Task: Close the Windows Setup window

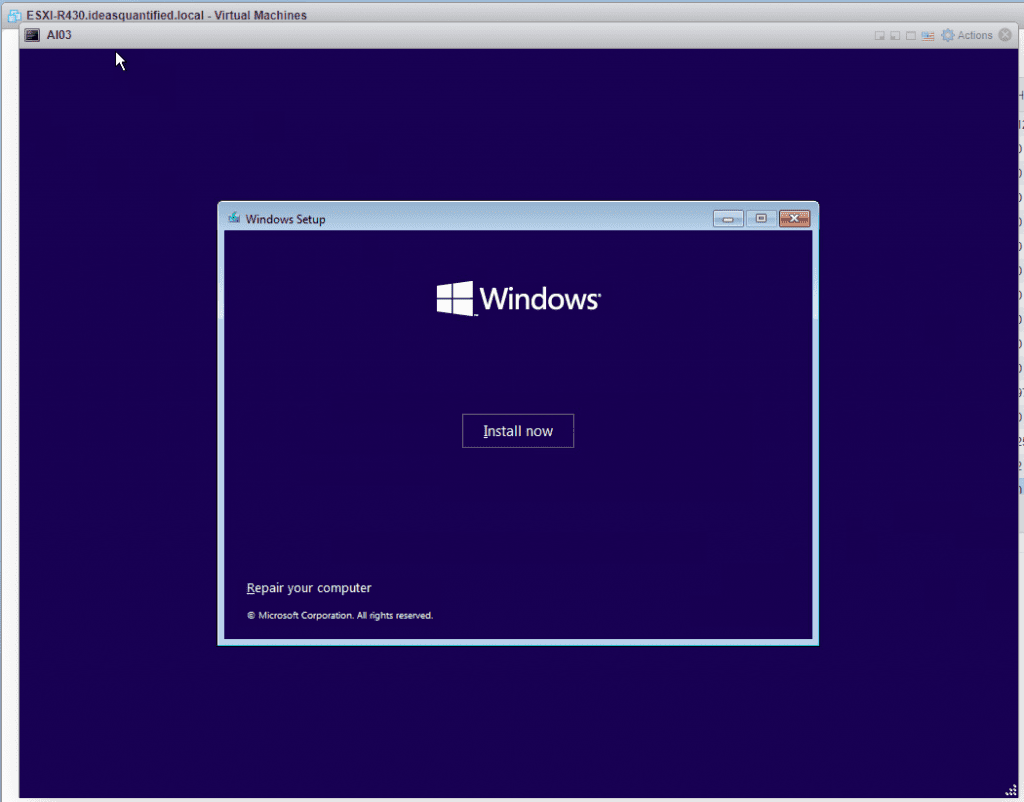Action: 794,219
